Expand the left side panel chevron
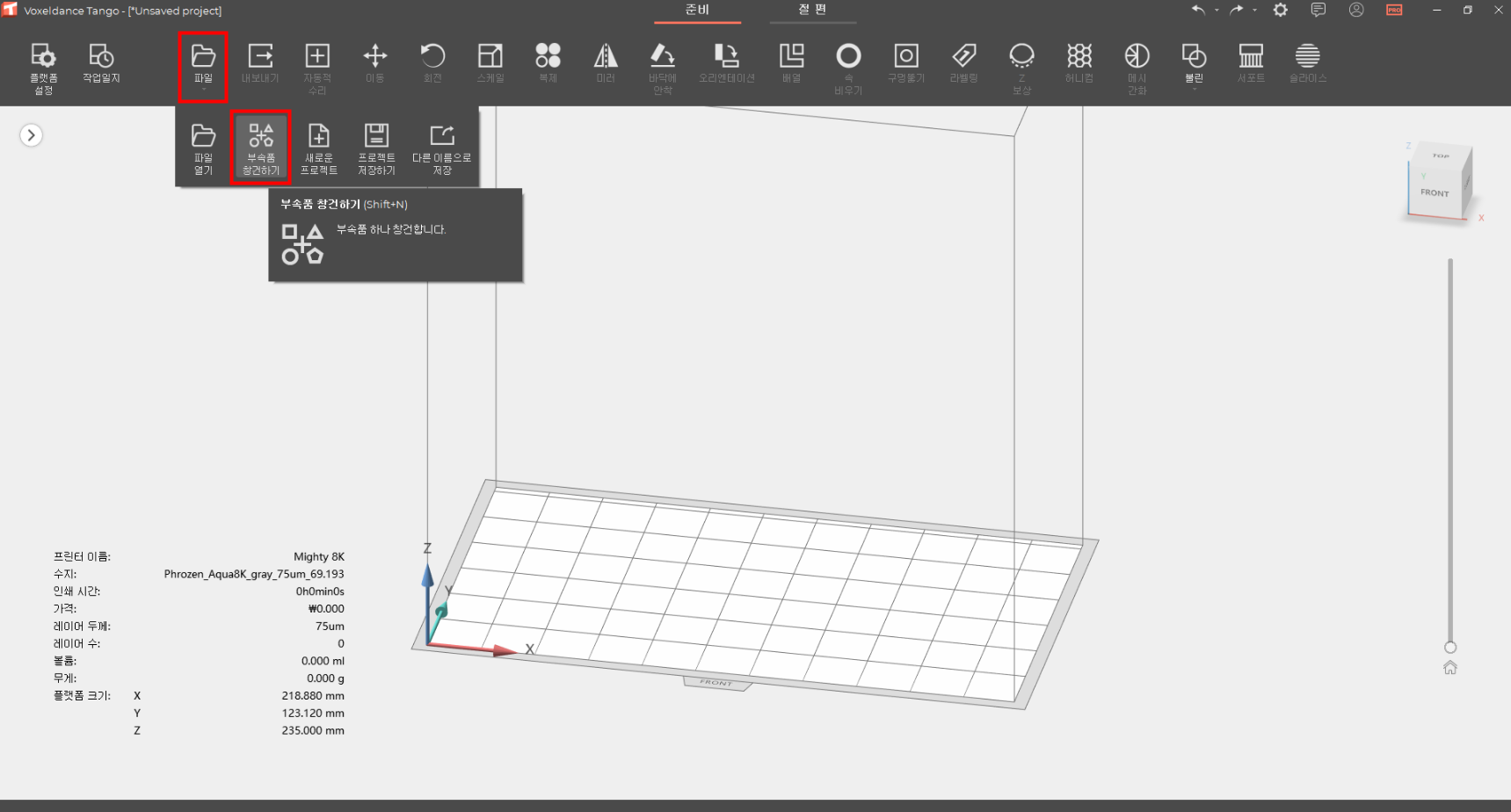Viewport: 1511px width, 812px height. pos(31,135)
